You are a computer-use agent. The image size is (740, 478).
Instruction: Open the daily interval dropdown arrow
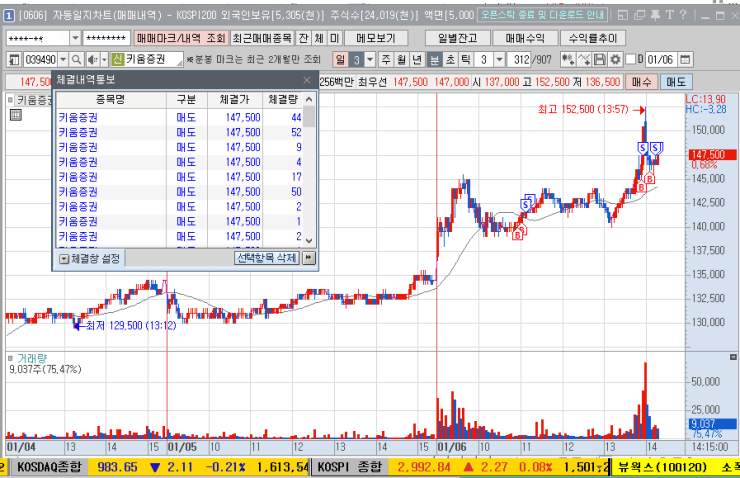click(x=370, y=59)
